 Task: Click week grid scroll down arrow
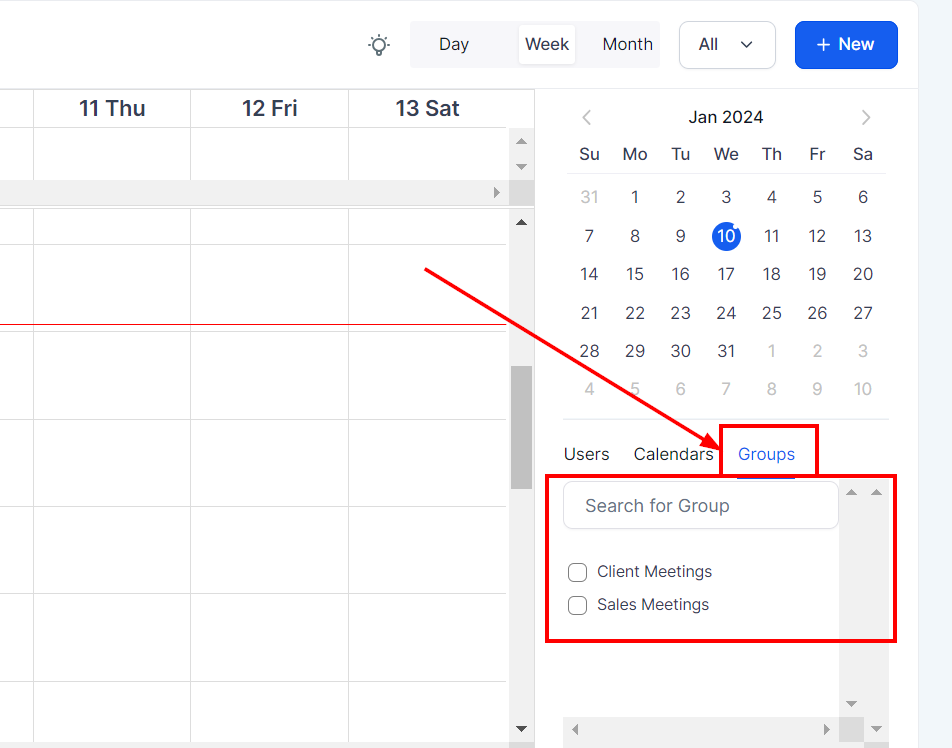pyautogui.click(x=521, y=729)
